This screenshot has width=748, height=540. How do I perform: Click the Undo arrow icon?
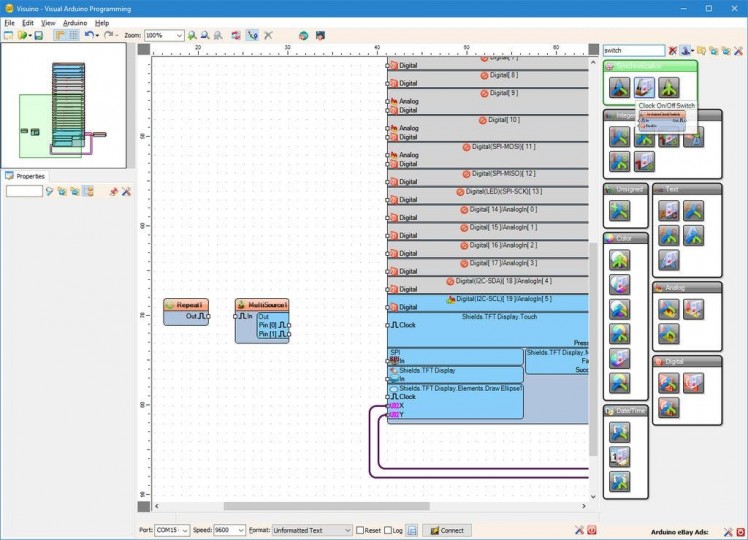(88, 35)
